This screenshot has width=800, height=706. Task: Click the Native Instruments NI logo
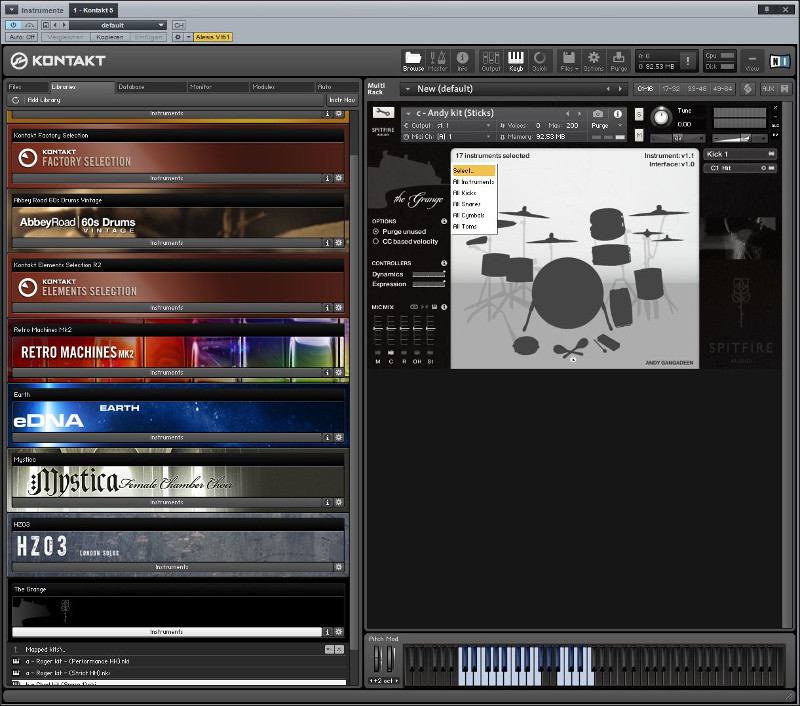[779, 61]
